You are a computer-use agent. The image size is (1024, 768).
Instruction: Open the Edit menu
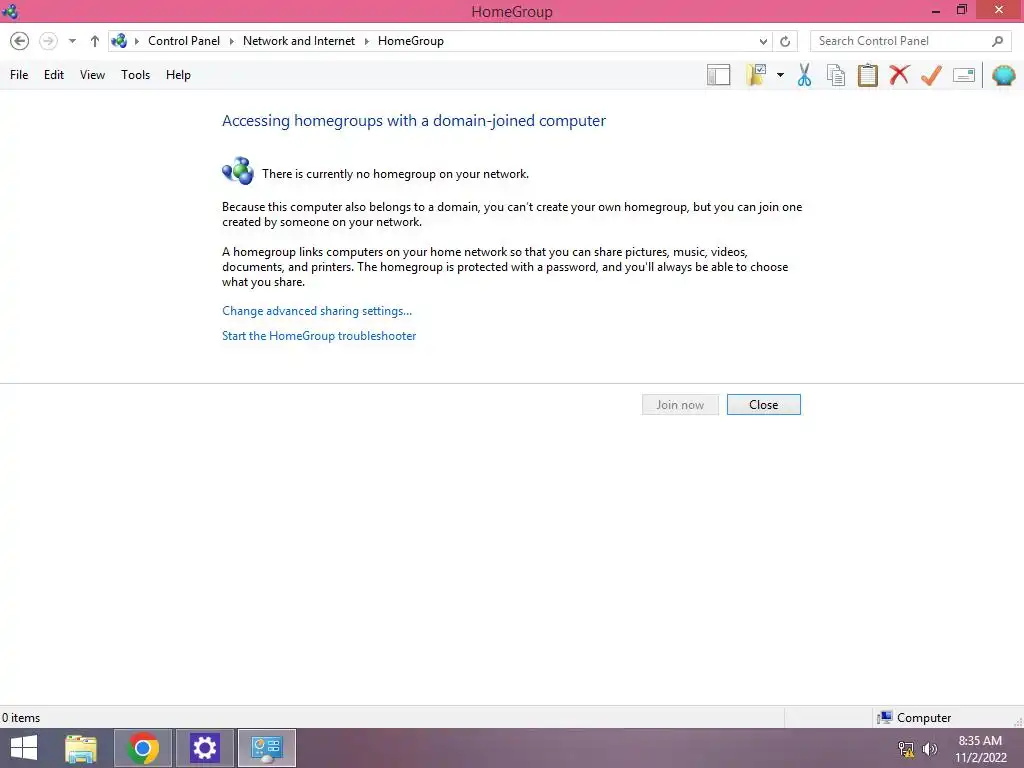[x=54, y=75]
